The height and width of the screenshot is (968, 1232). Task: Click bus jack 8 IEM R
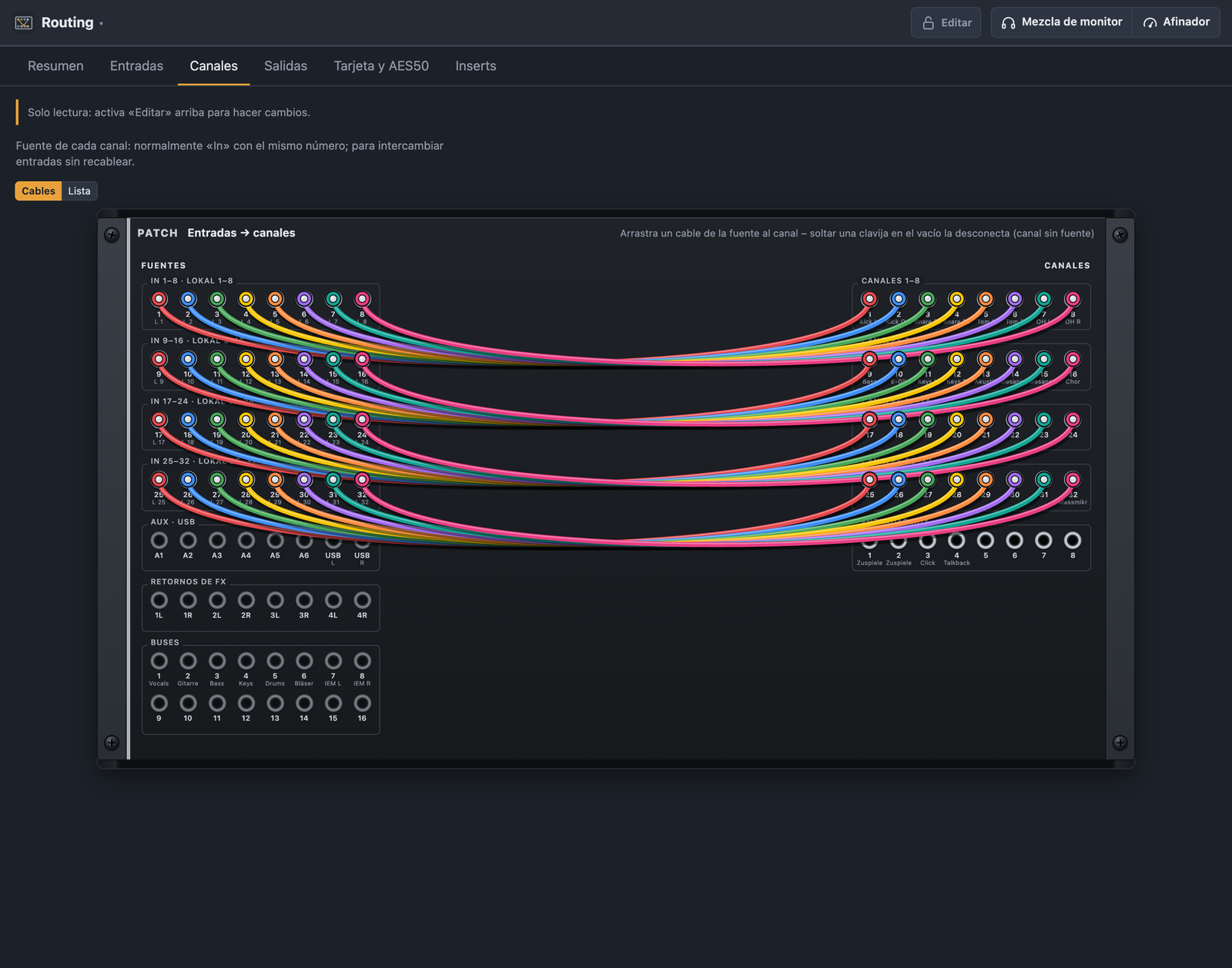click(362, 661)
